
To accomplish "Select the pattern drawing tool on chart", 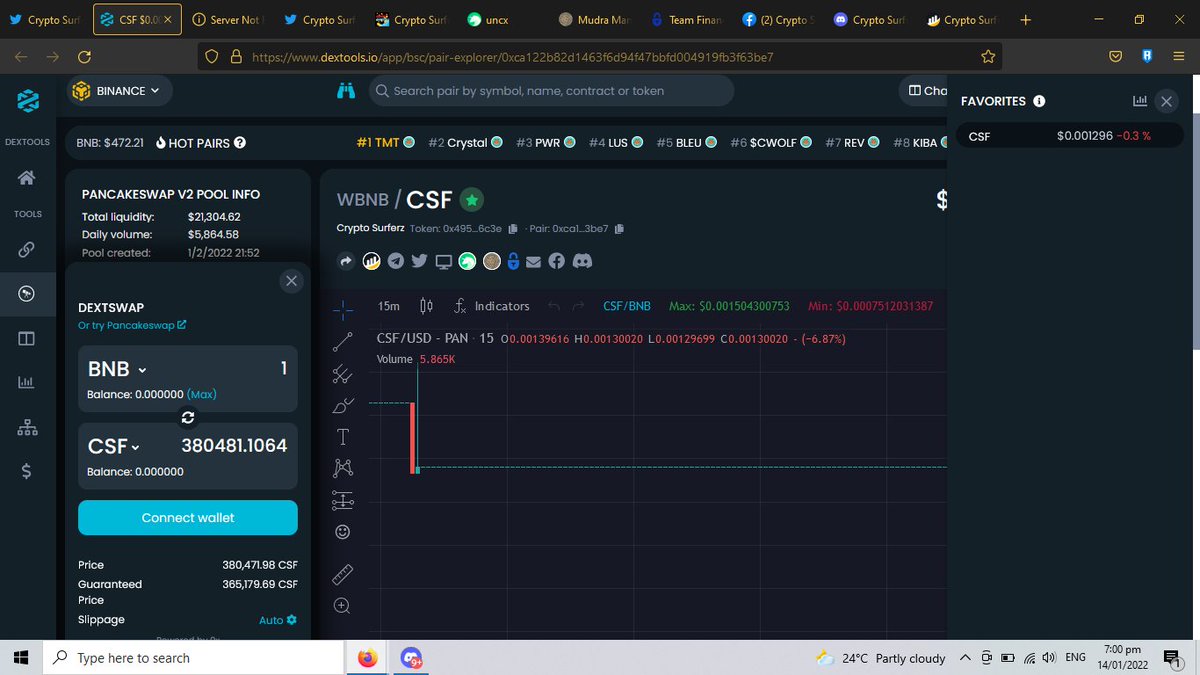I will coord(343,468).
